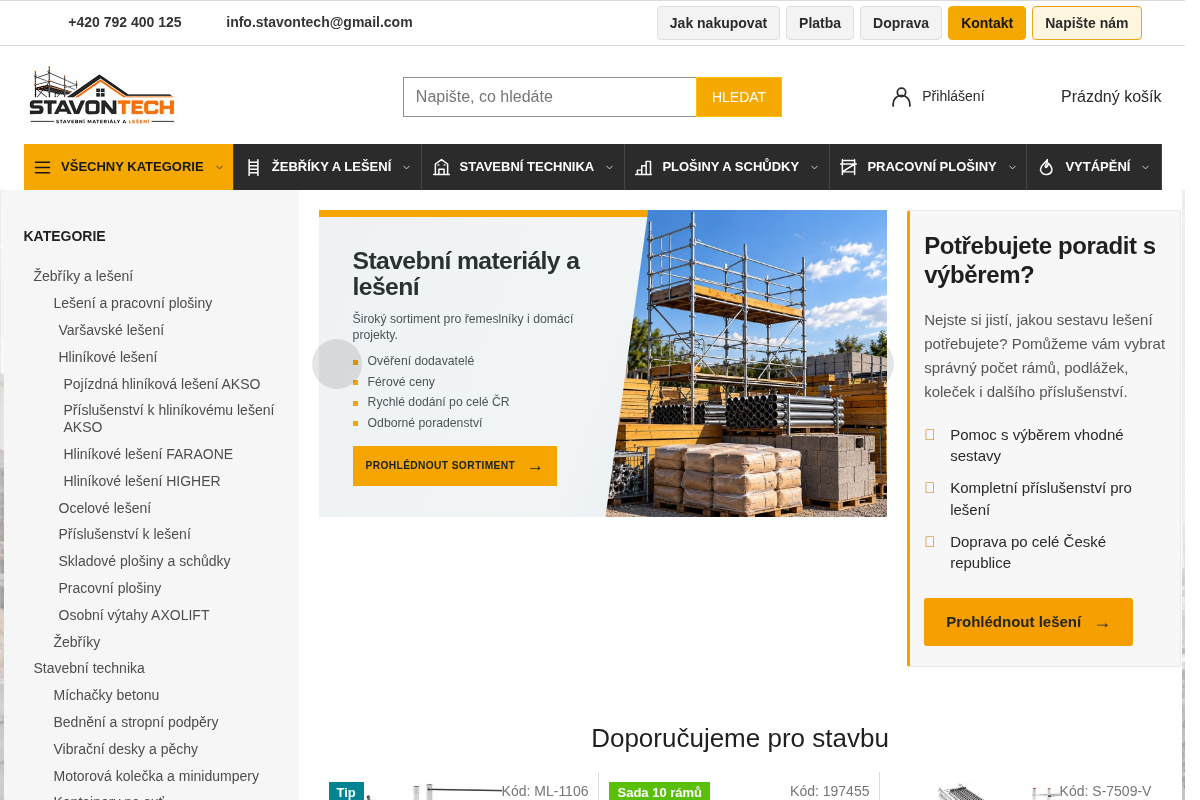
Task: Click the Kontakt button
Action: tap(987, 23)
